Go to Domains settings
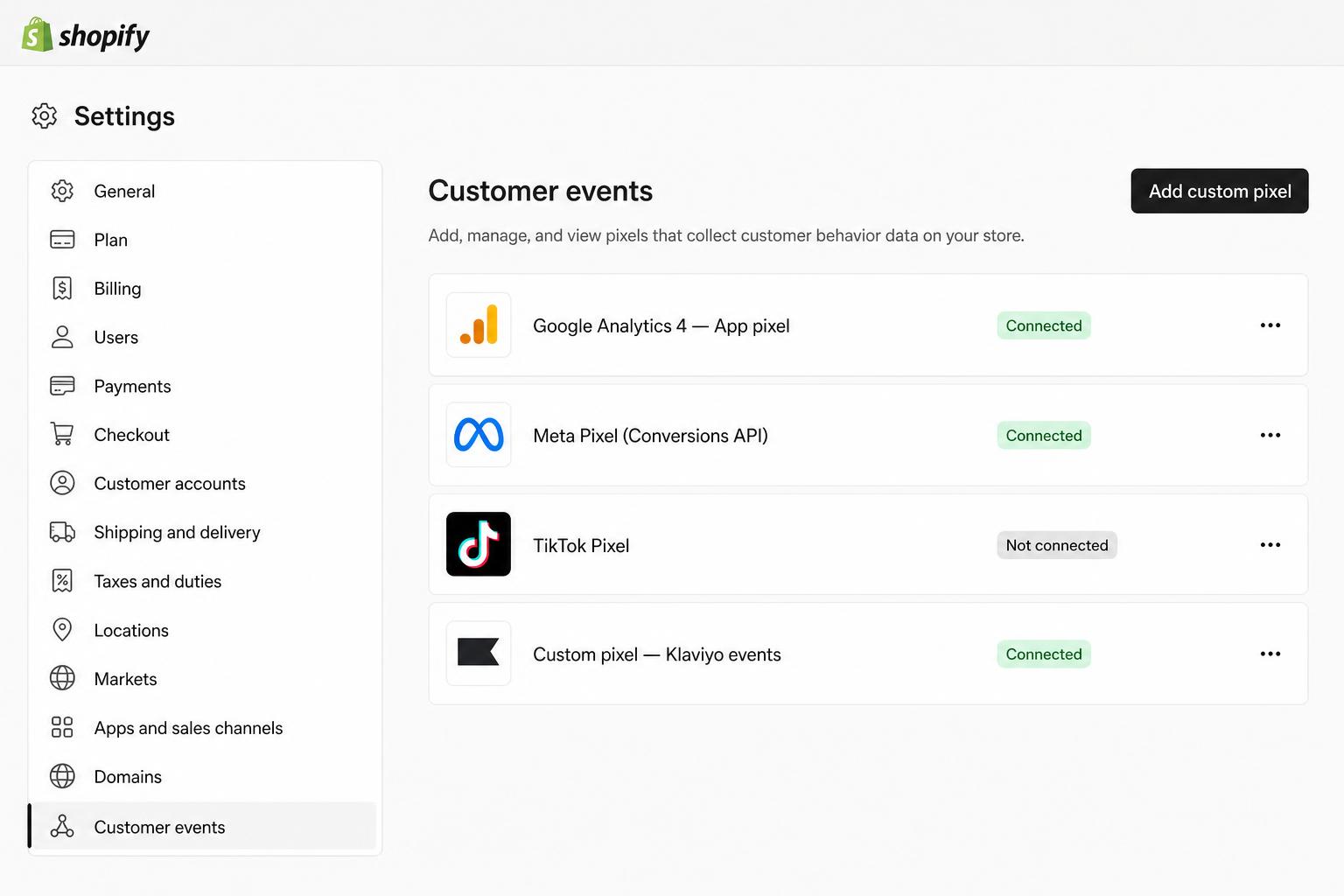 pyautogui.click(x=205, y=776)
